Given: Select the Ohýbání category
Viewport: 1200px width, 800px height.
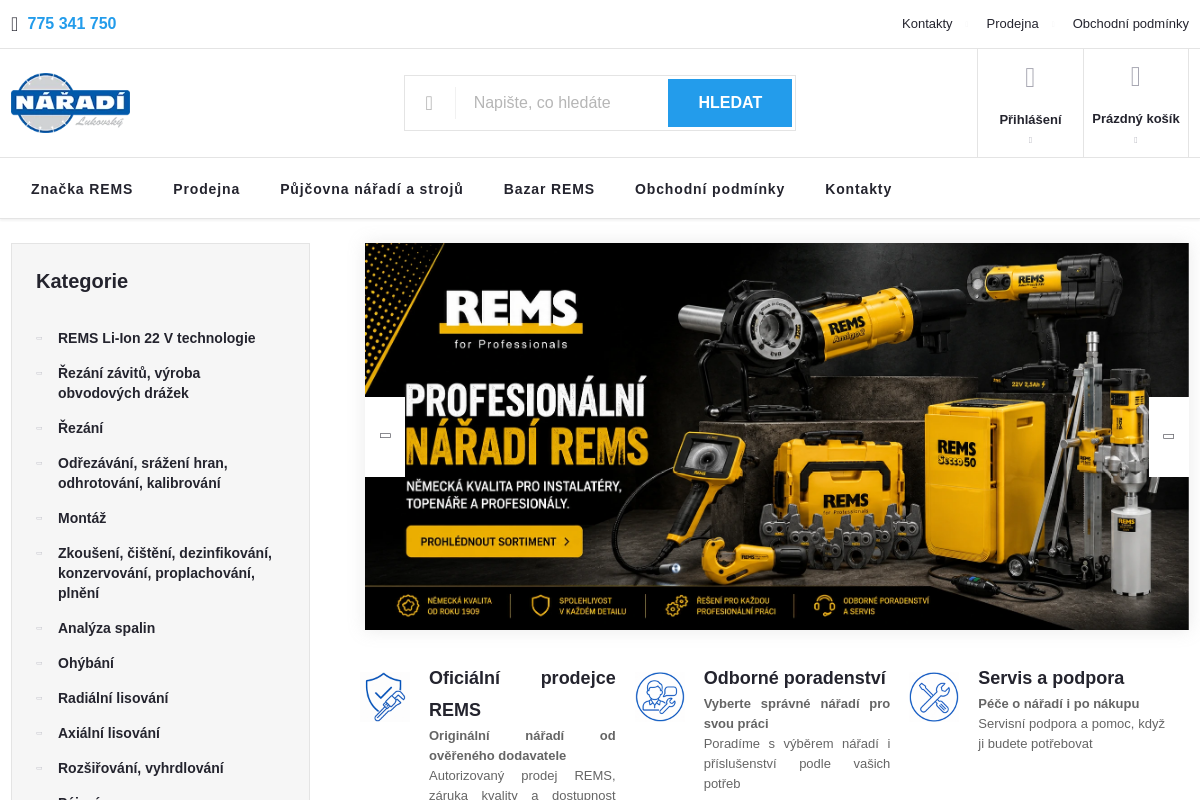Looking at the screenshot, I should tap(86, 663).
